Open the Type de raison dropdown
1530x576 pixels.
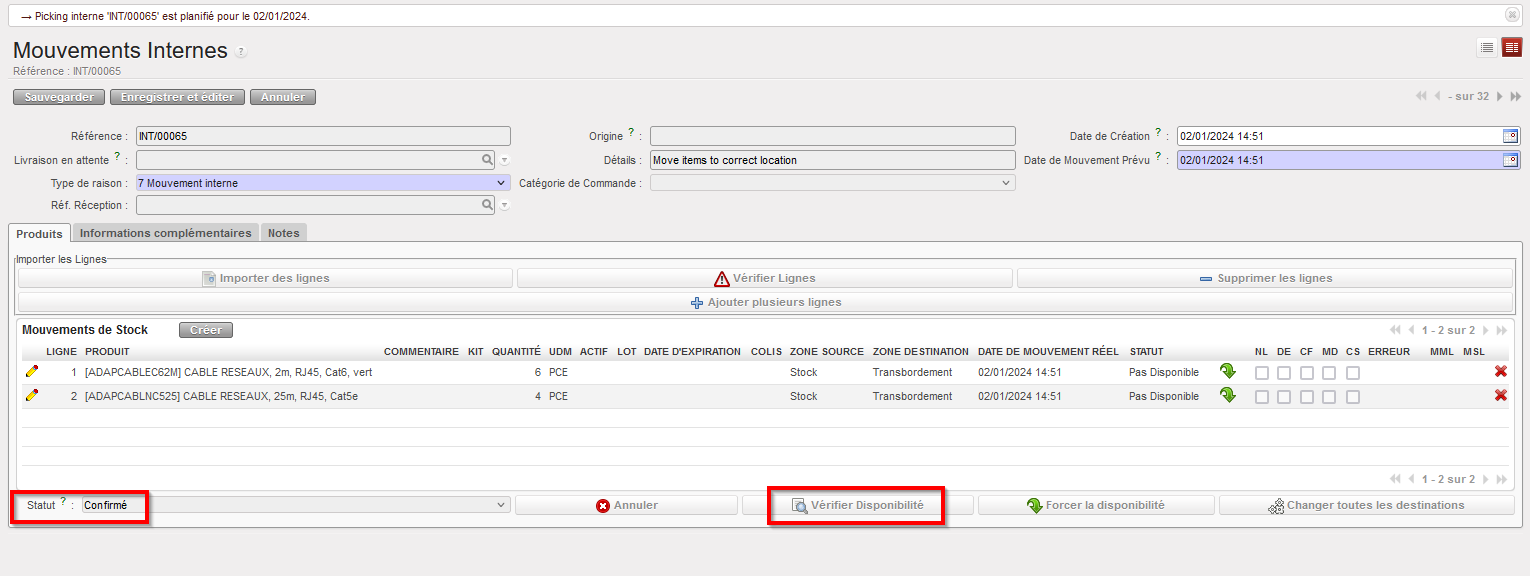[322, 183]
